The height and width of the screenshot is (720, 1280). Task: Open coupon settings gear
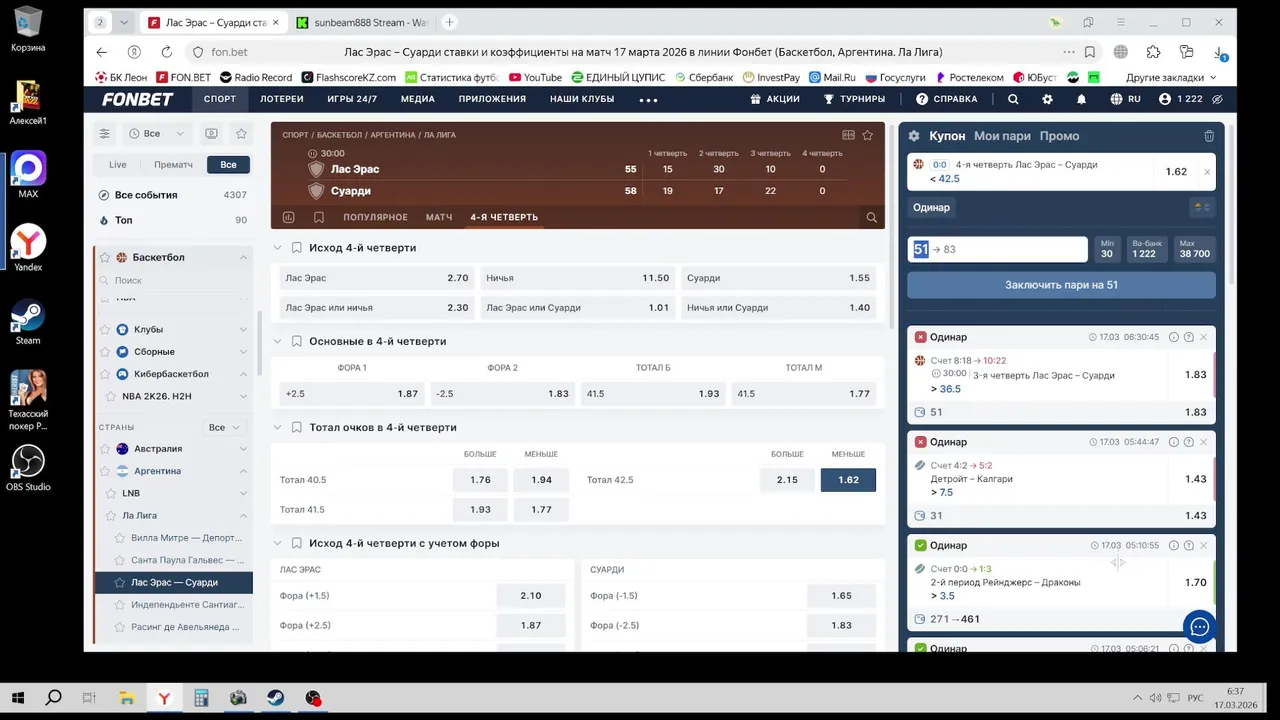pyautogui.click(x=913, y=136)
